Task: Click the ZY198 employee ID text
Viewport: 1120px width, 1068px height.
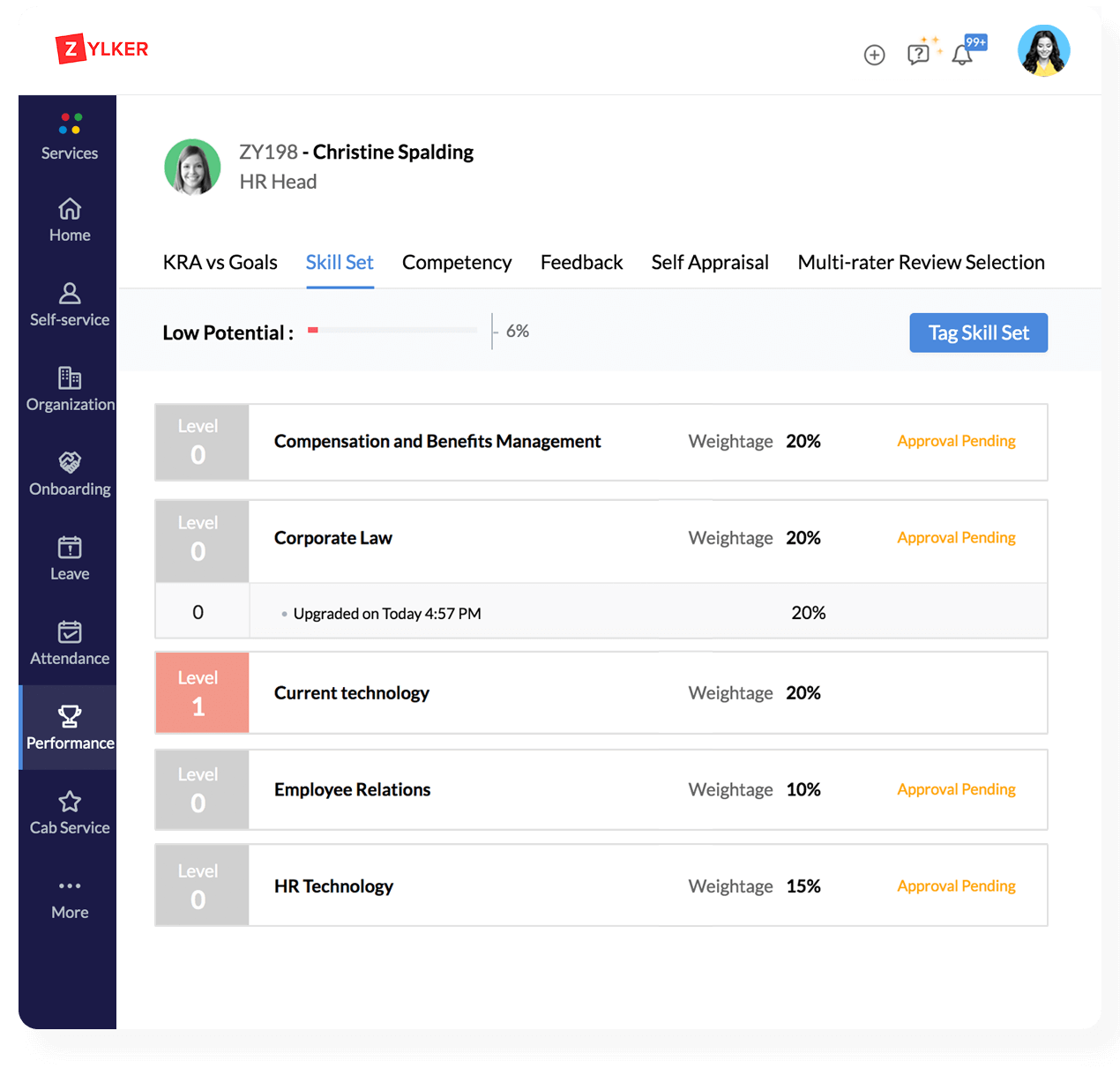Action: 268,152
